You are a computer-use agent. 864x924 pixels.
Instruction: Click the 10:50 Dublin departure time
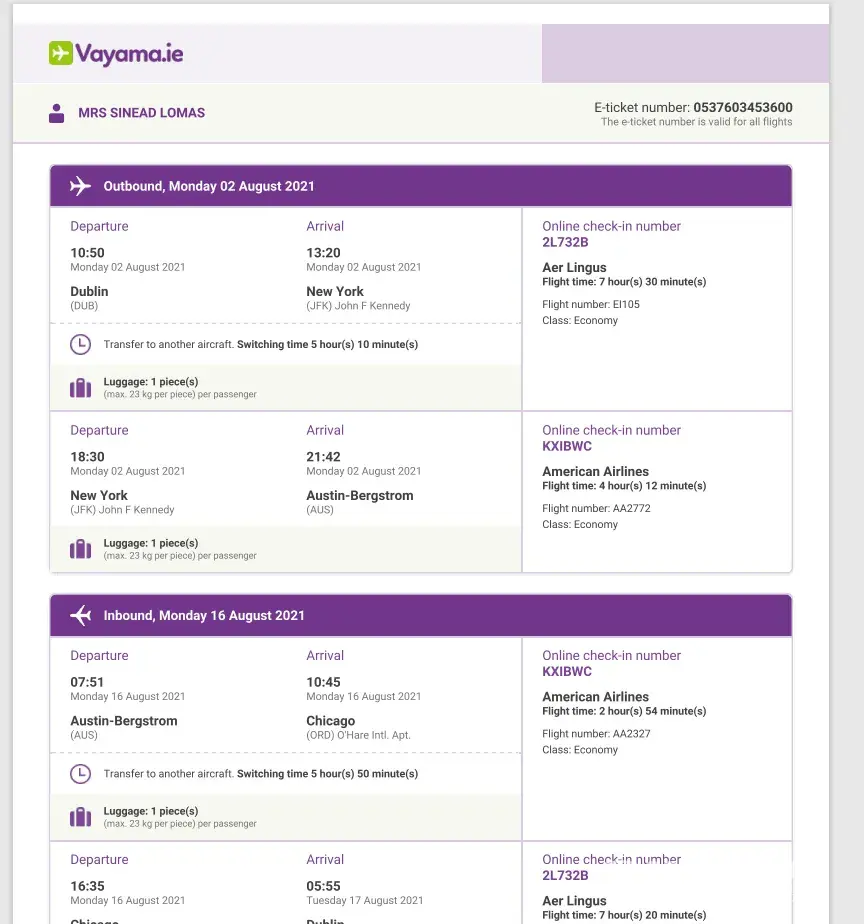(x=87, y=253)
